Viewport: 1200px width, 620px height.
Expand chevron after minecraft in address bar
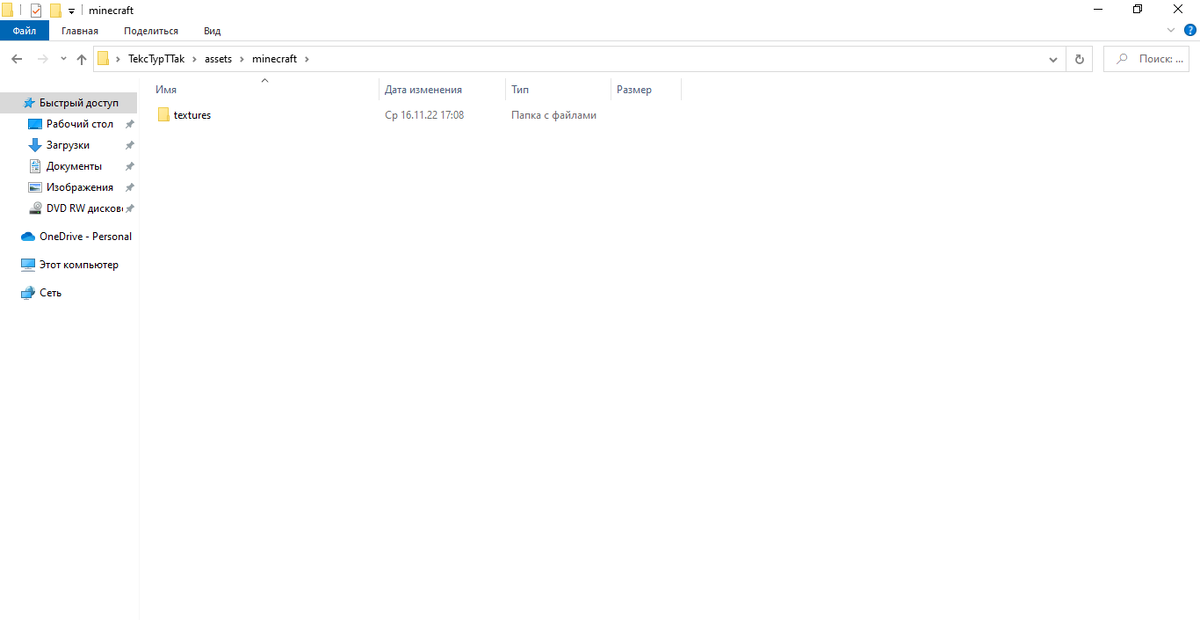[308, 59]
